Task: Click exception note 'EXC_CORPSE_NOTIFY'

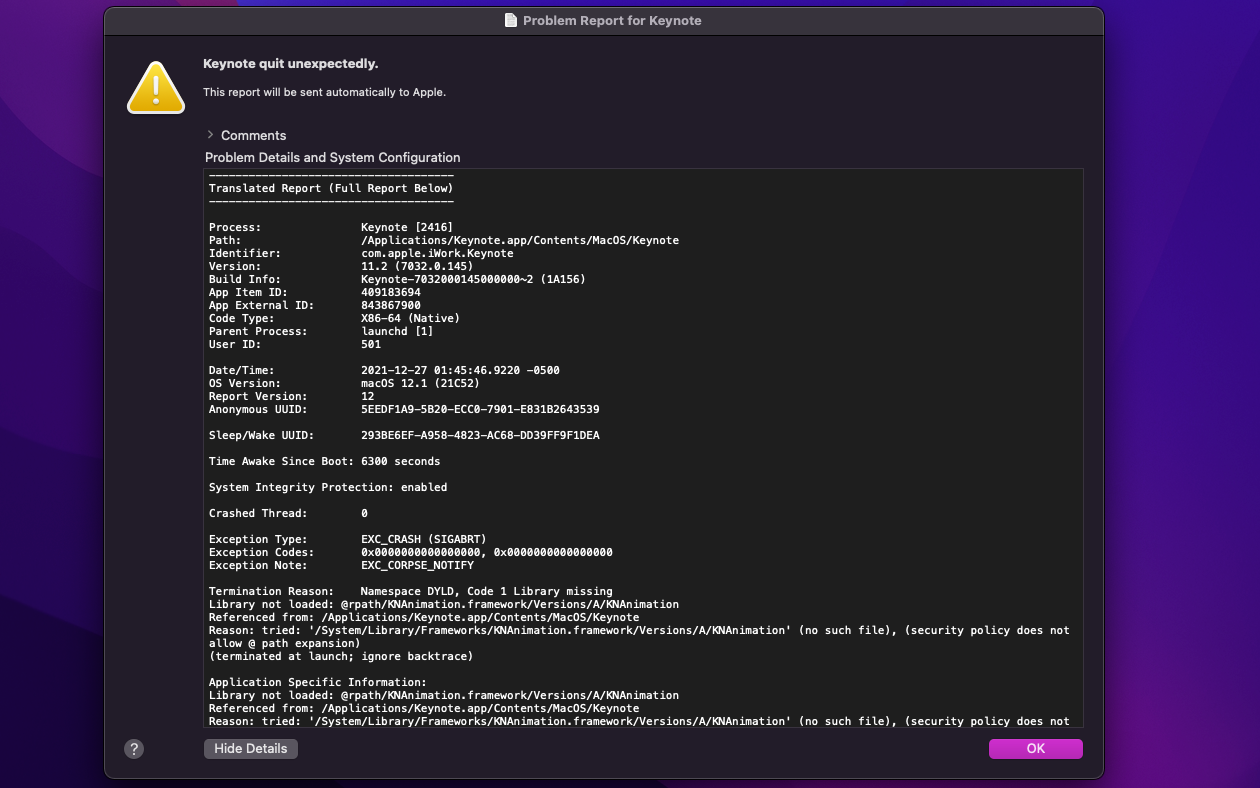Action: tap(417, 565)
